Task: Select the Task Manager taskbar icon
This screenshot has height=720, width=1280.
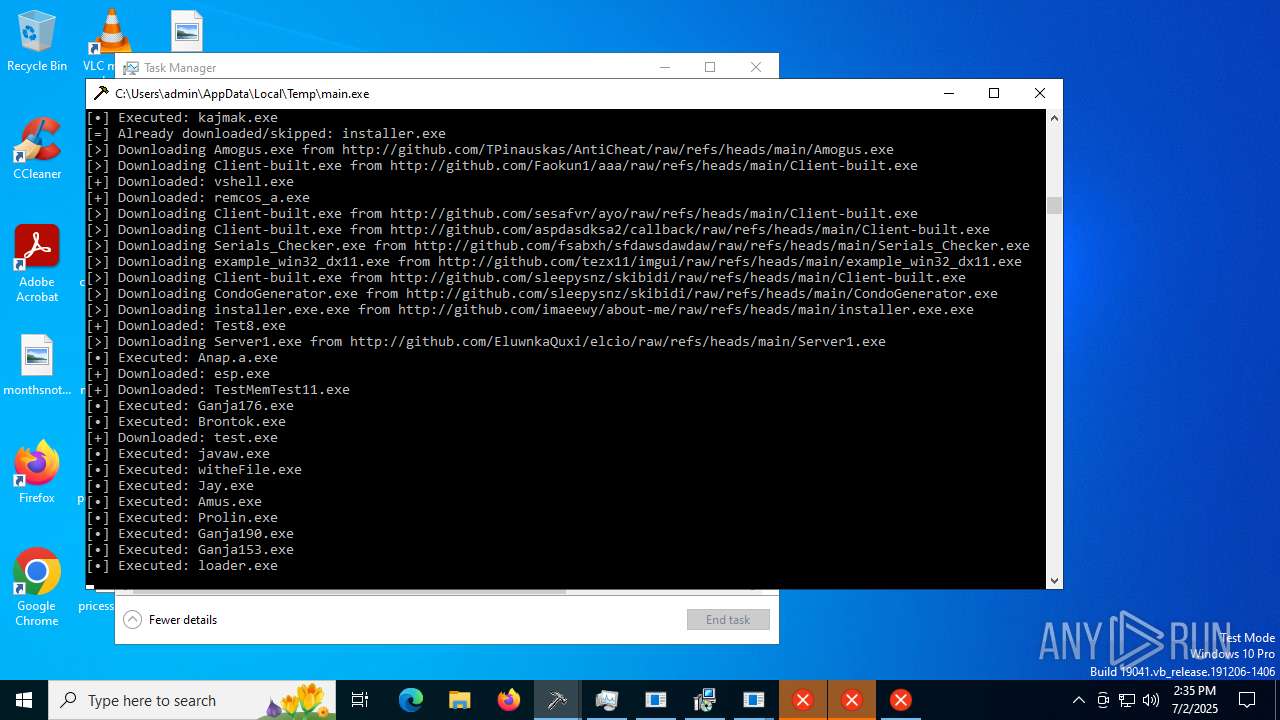Action: point(606,700)
